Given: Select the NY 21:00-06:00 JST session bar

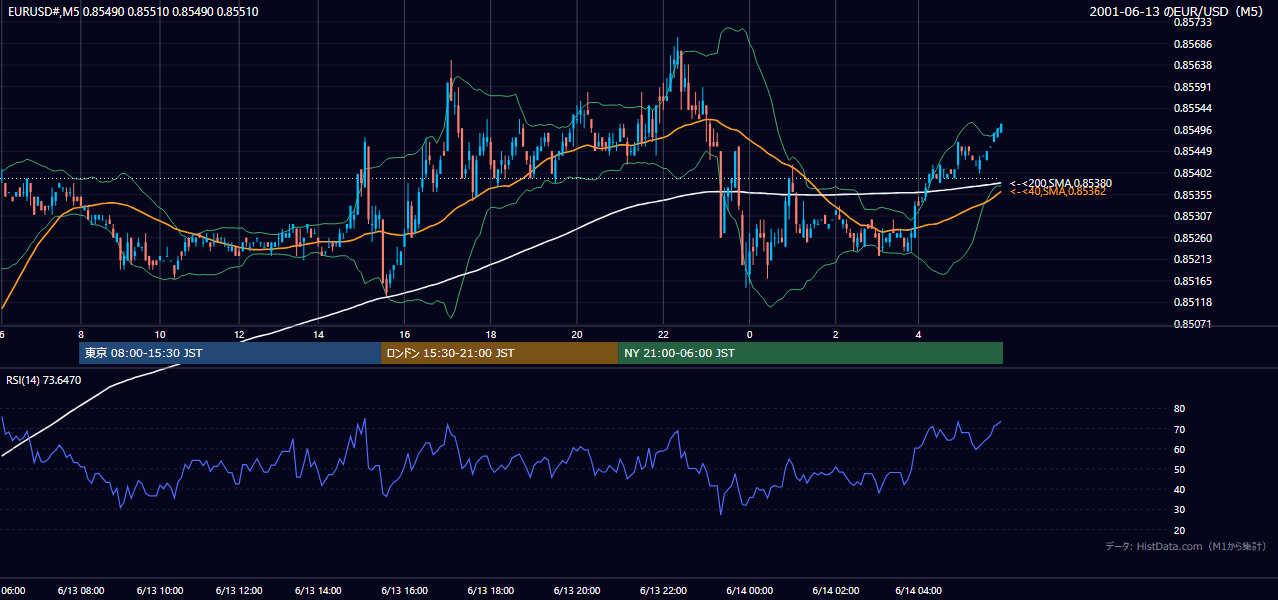Looking at the screenshot, I should pos(810,353).
